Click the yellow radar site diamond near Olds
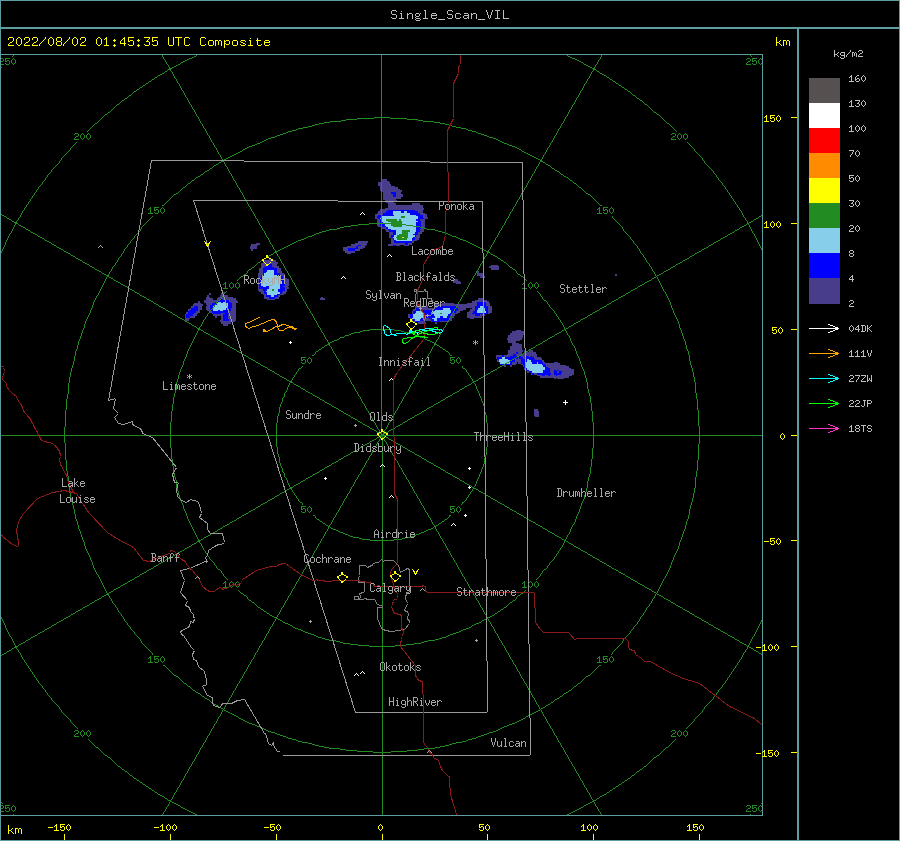The width and height of the screenshot is (900, 841). coord(382,435)
